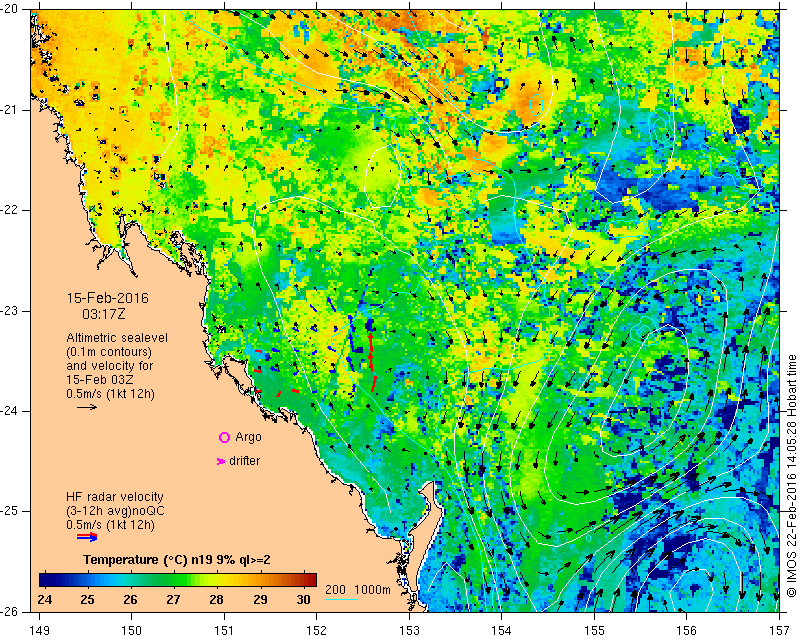Screen dimensions: 800x640
Task: Click the '200 1000m' depth contour label
Action: (x=358, y=590)
